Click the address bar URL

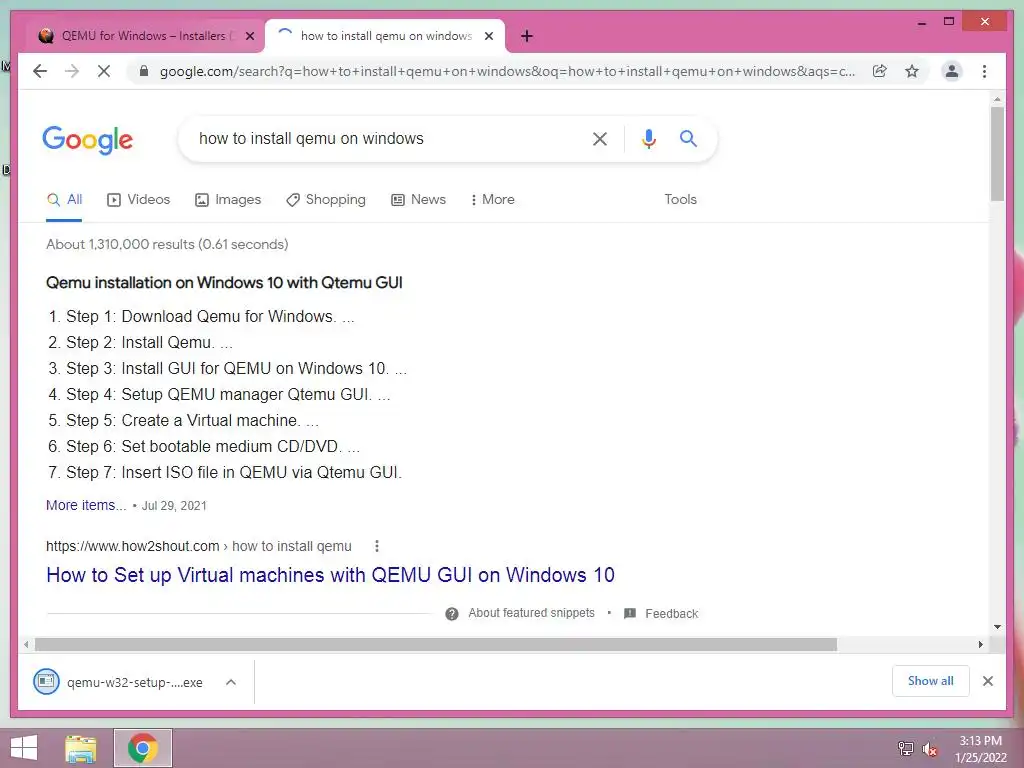point(507,71)
